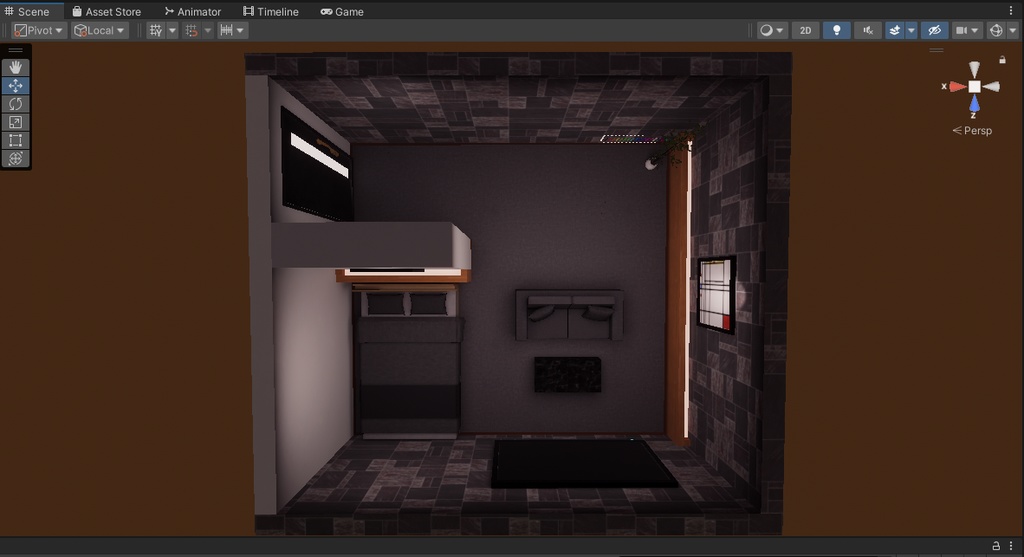The height and width of the screenshot is (557, 1024).
Task: Toggle gizmos visibility button
Action: click(996, 30)
